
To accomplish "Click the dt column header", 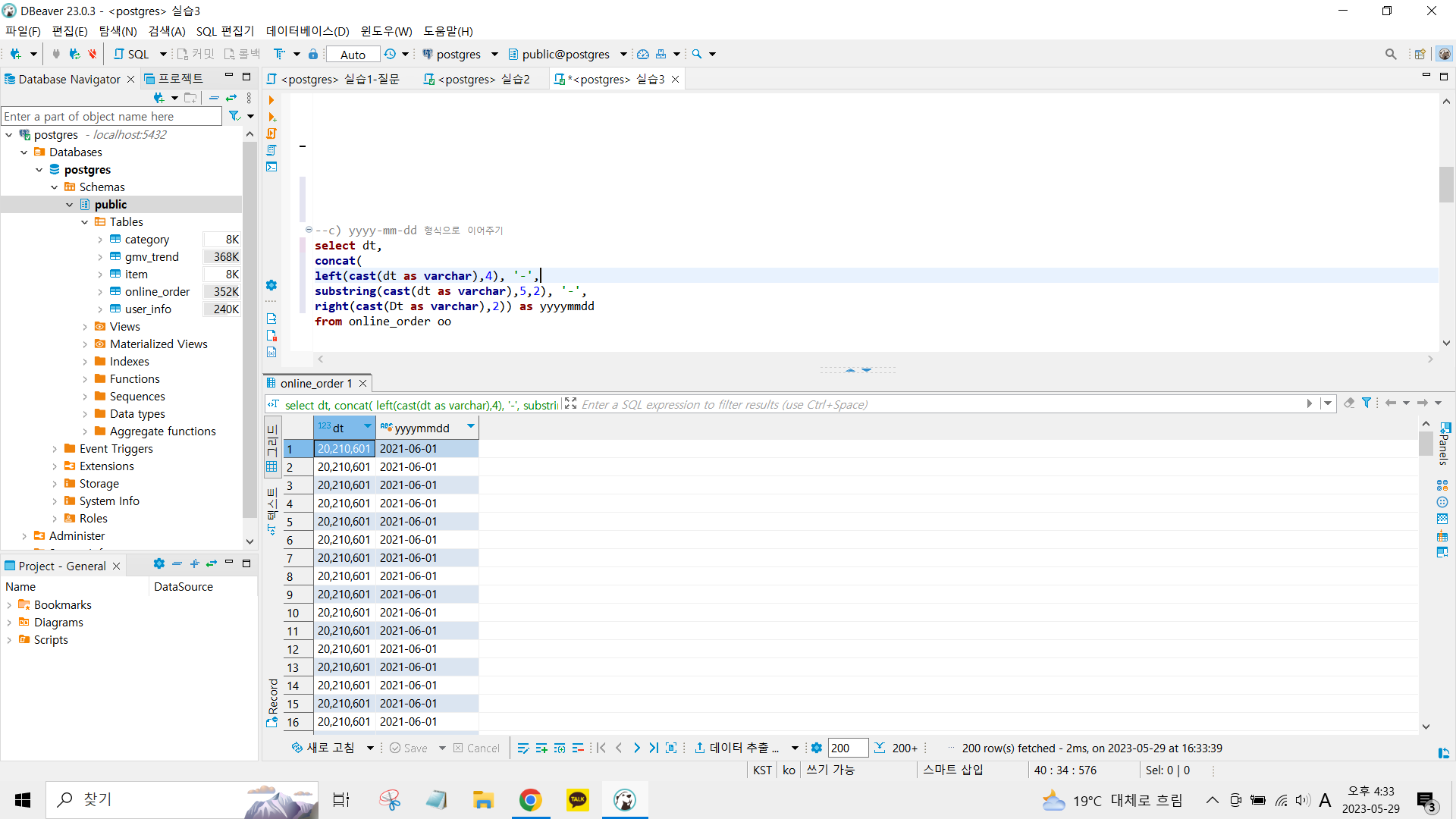I will point(339,428).
